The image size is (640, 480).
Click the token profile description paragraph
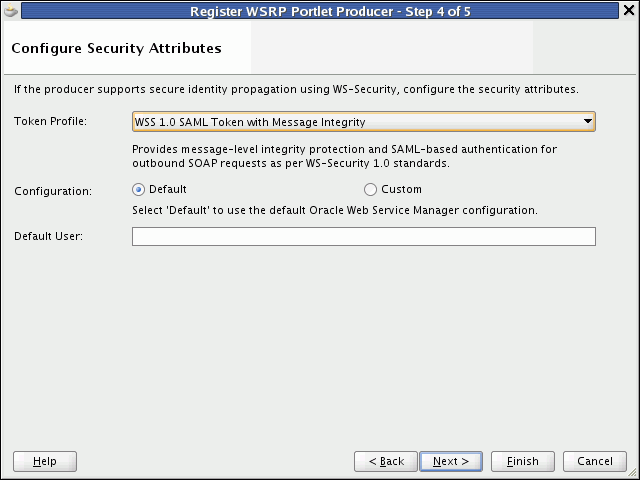click(345, 155)
